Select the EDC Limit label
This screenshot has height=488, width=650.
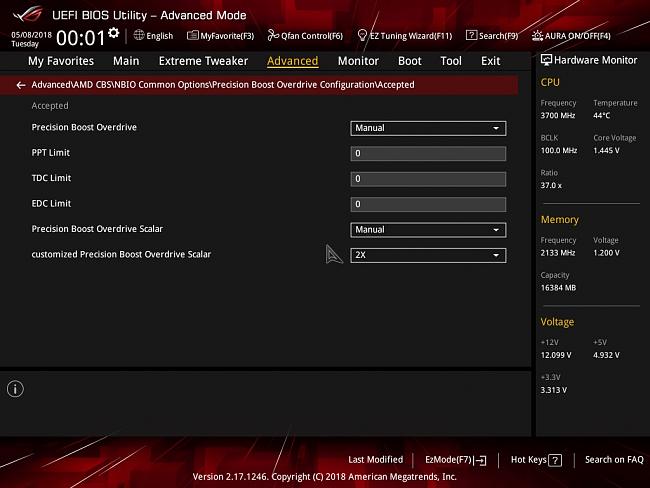point(51,204)
